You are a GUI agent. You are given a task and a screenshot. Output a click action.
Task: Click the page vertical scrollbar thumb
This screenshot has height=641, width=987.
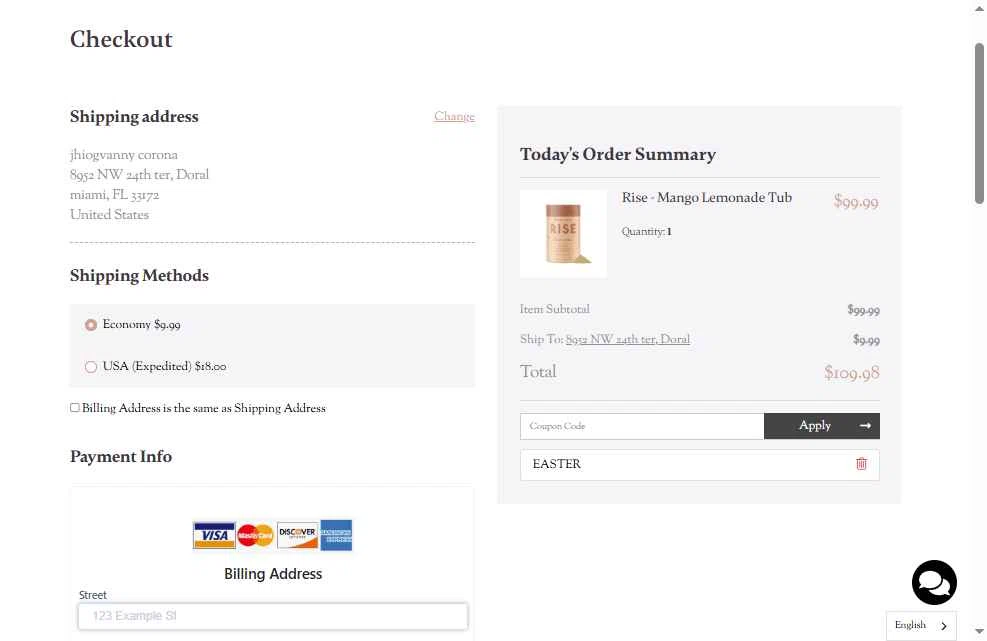(x=979, y=123)
